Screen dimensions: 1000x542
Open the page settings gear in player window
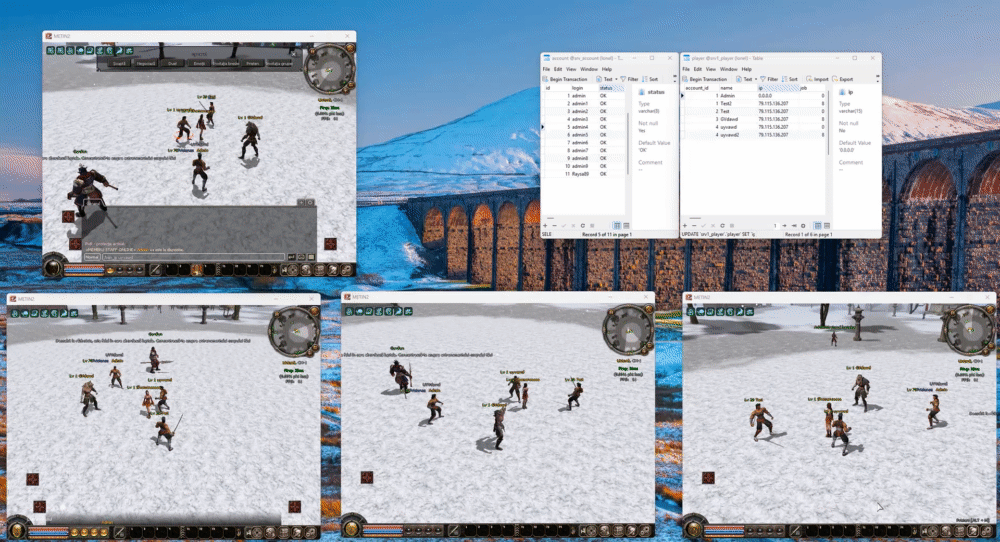[803, 226]
